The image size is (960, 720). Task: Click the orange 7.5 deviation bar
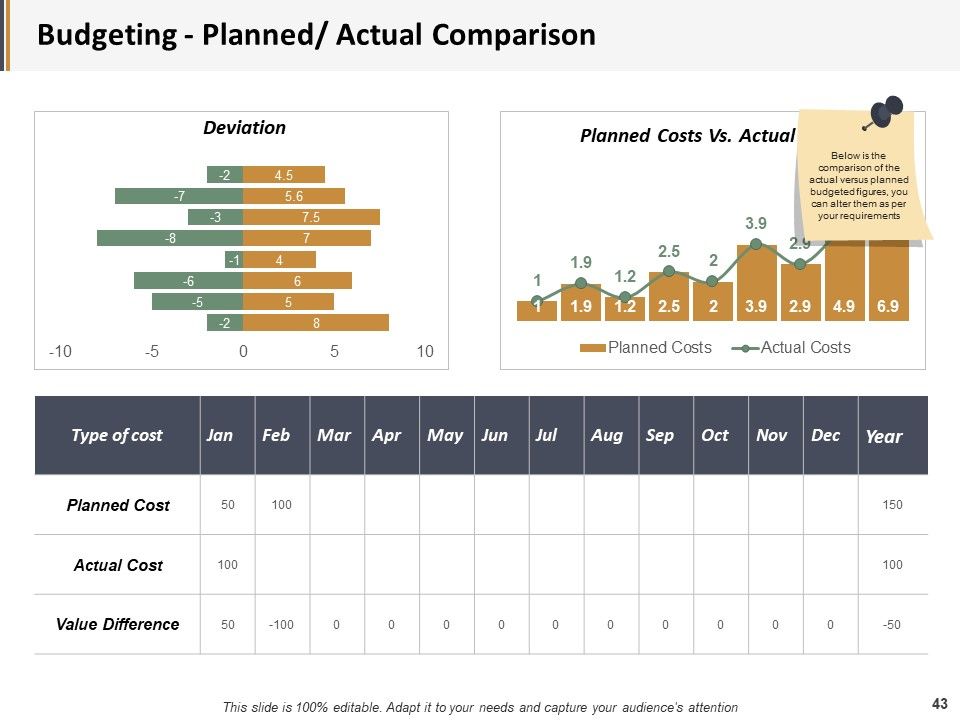point(312,217)
